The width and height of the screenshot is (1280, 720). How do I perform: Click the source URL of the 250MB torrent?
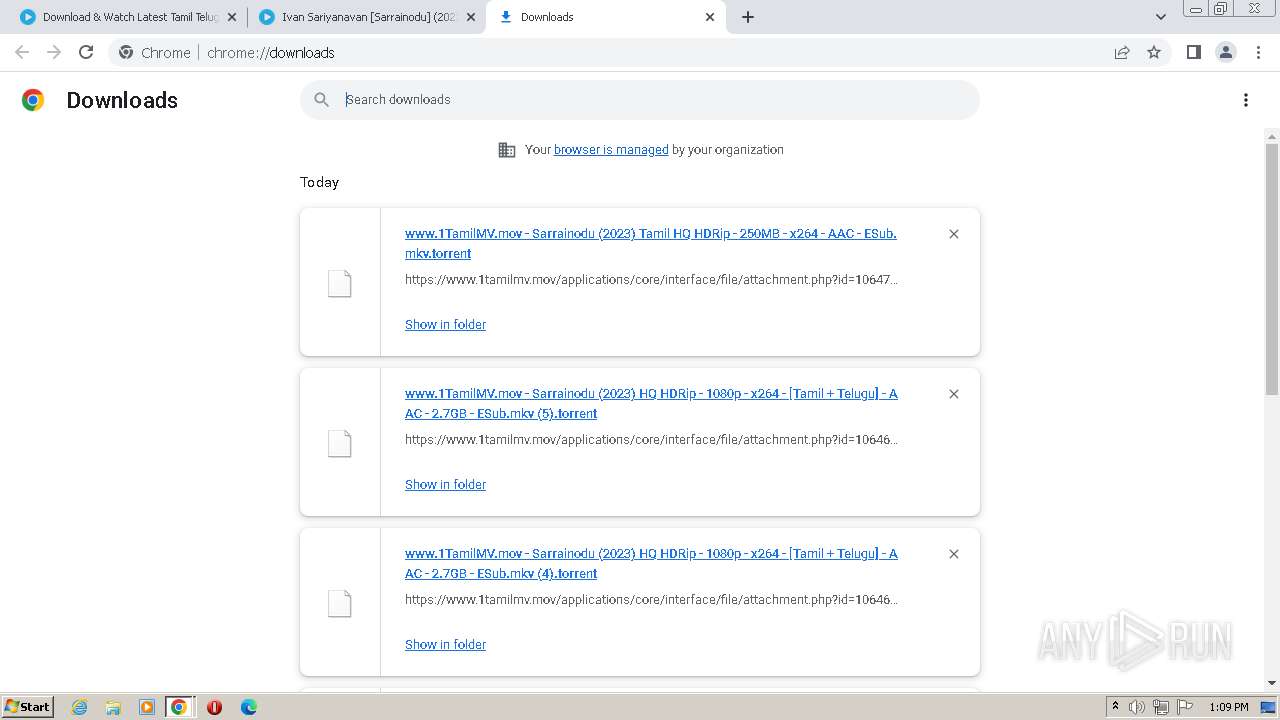(x=651, y=279)
